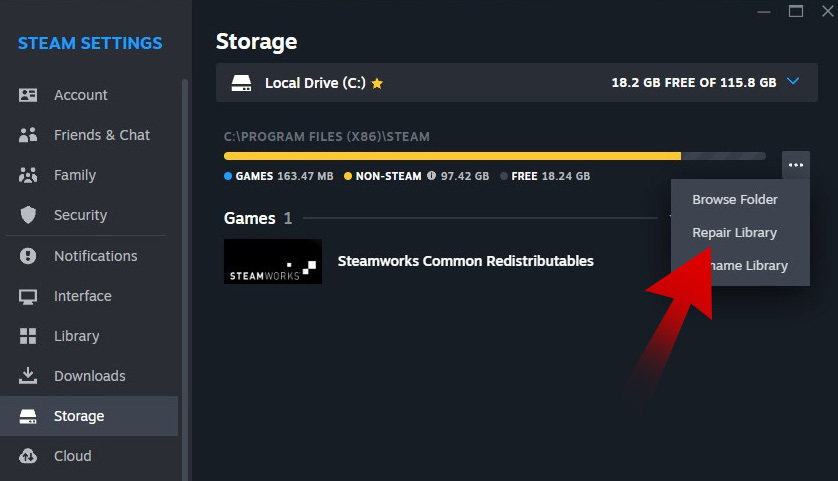Viewport: 838px width, 481px height.
Task: Click the Interface monitor icon
Action: point(28,296)
